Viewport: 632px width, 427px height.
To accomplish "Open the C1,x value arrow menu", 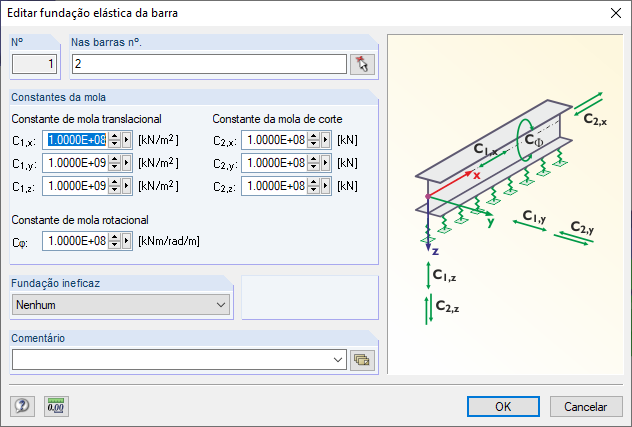I will tap(127, 140).
